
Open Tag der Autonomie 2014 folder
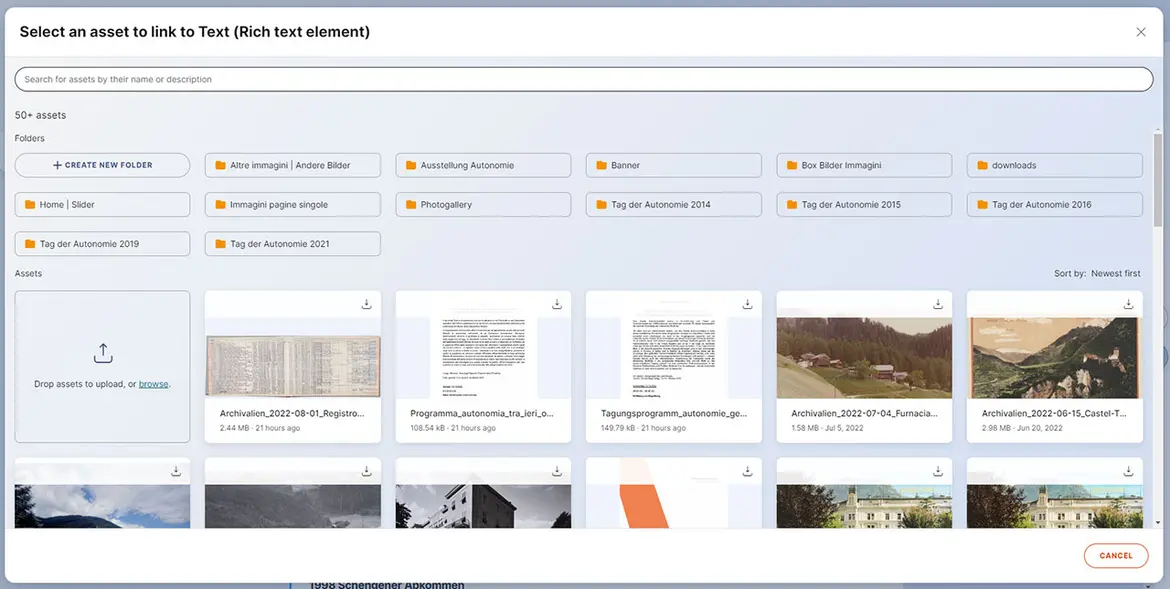673,205
